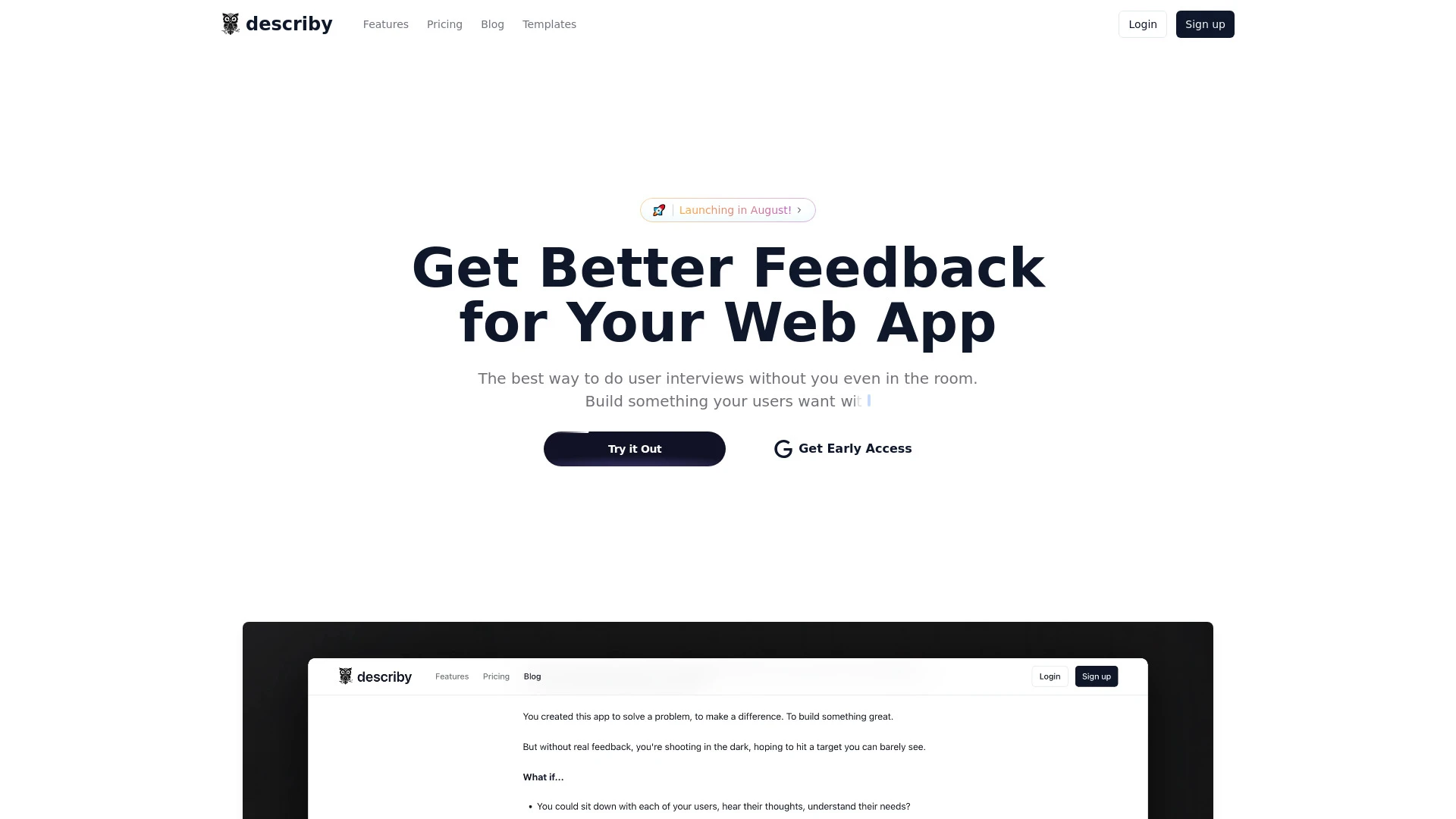Image resolution: width=1456 pixels, height=819 pixels.
Task: Click the chevron arrow in launch banner
Action: 800,210
